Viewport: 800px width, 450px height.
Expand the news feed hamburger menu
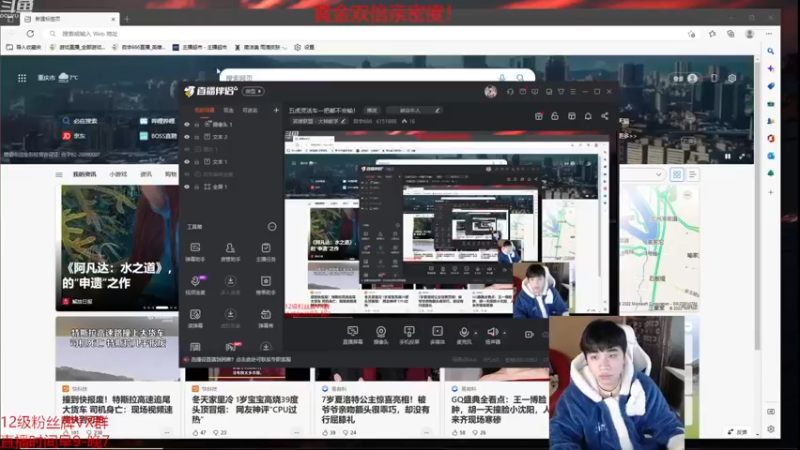click(x=59, y=174)
